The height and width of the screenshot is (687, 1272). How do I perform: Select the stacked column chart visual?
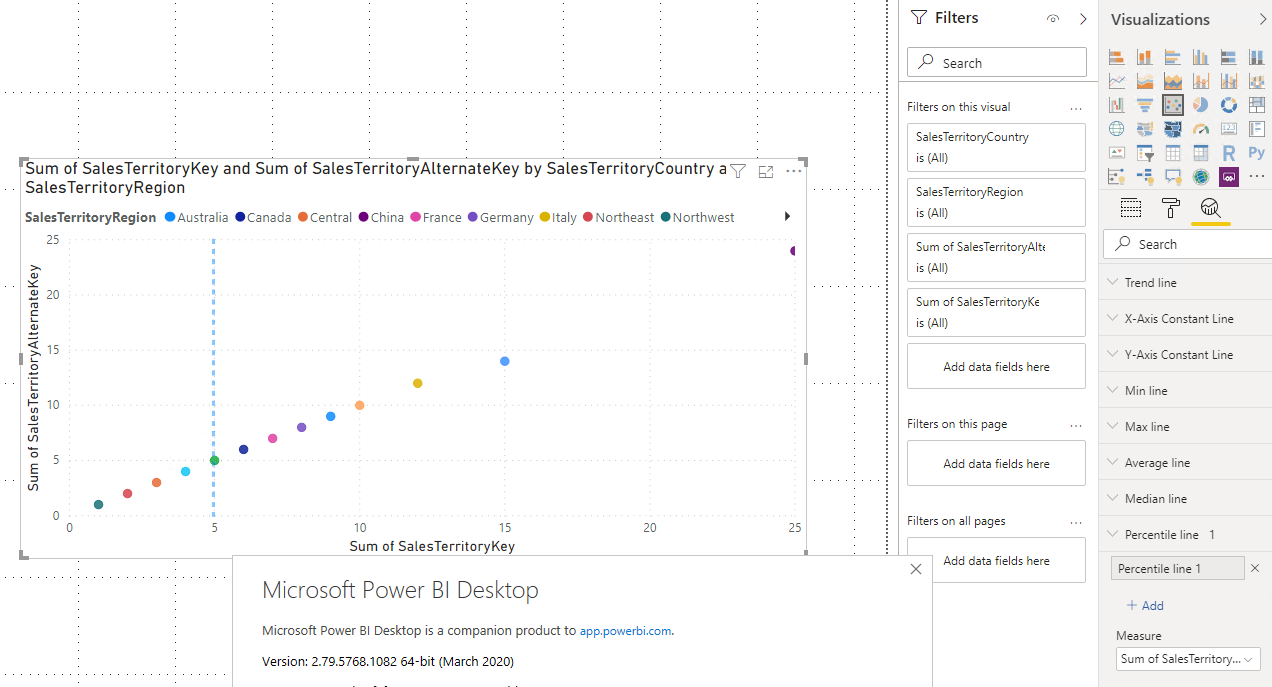(x=1145, y=57)
